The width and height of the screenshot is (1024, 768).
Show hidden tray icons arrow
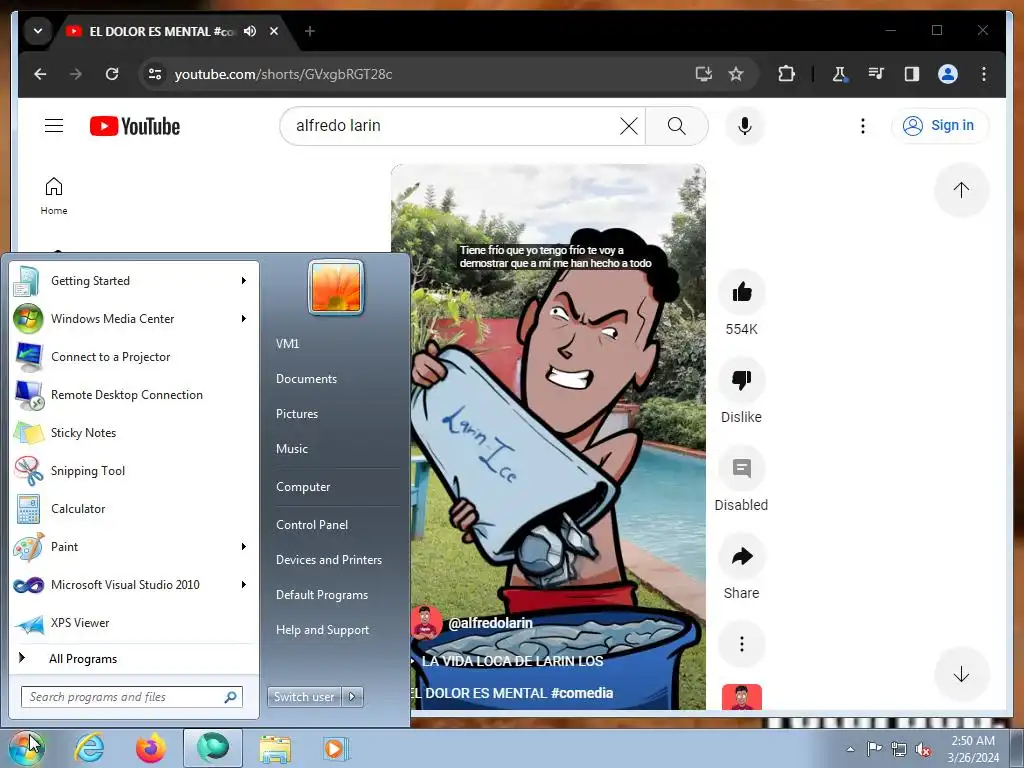point(850,749)
